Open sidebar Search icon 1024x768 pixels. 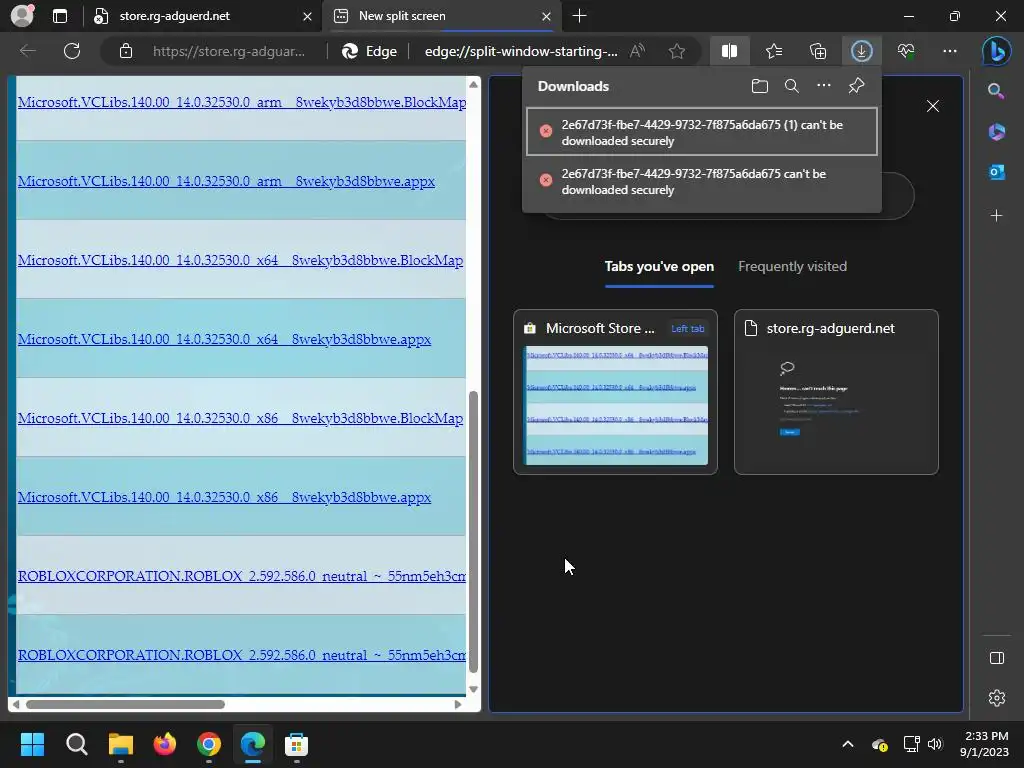click(996, 91)
